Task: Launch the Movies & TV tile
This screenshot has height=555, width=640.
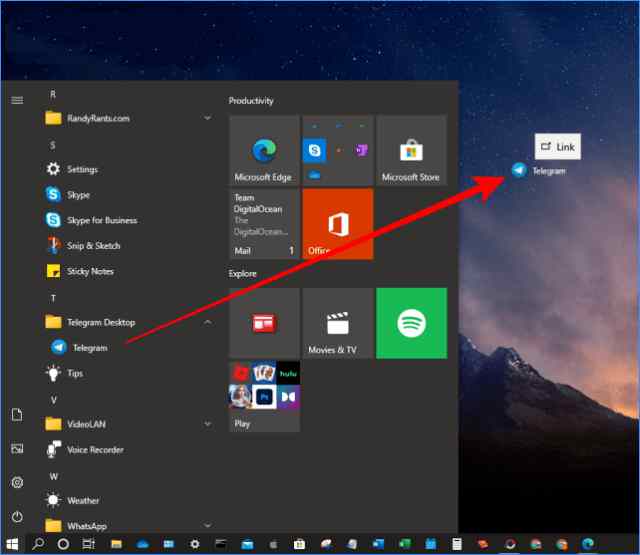Action: coord(338,323)
